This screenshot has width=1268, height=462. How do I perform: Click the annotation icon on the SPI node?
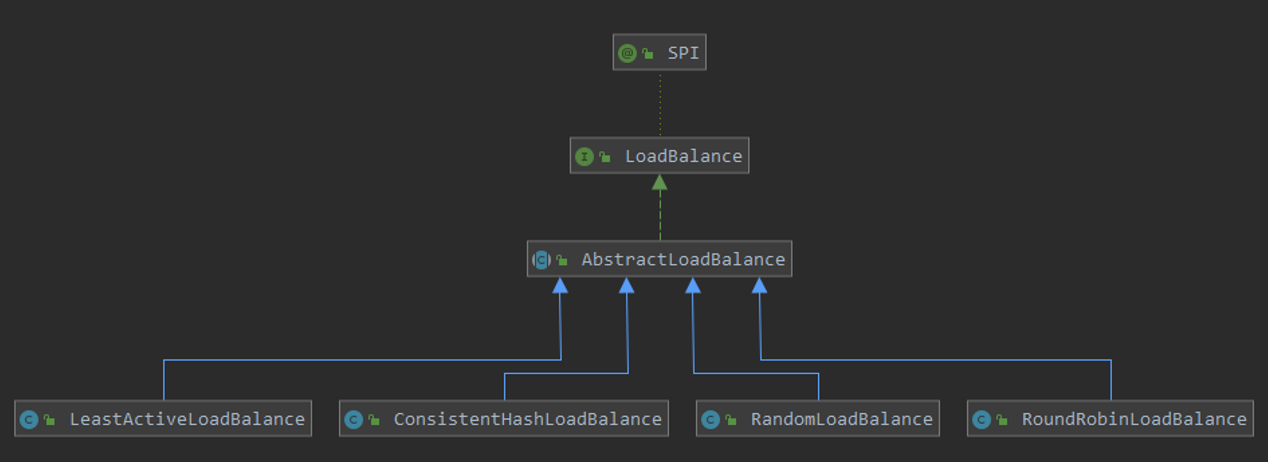(627, 53)
